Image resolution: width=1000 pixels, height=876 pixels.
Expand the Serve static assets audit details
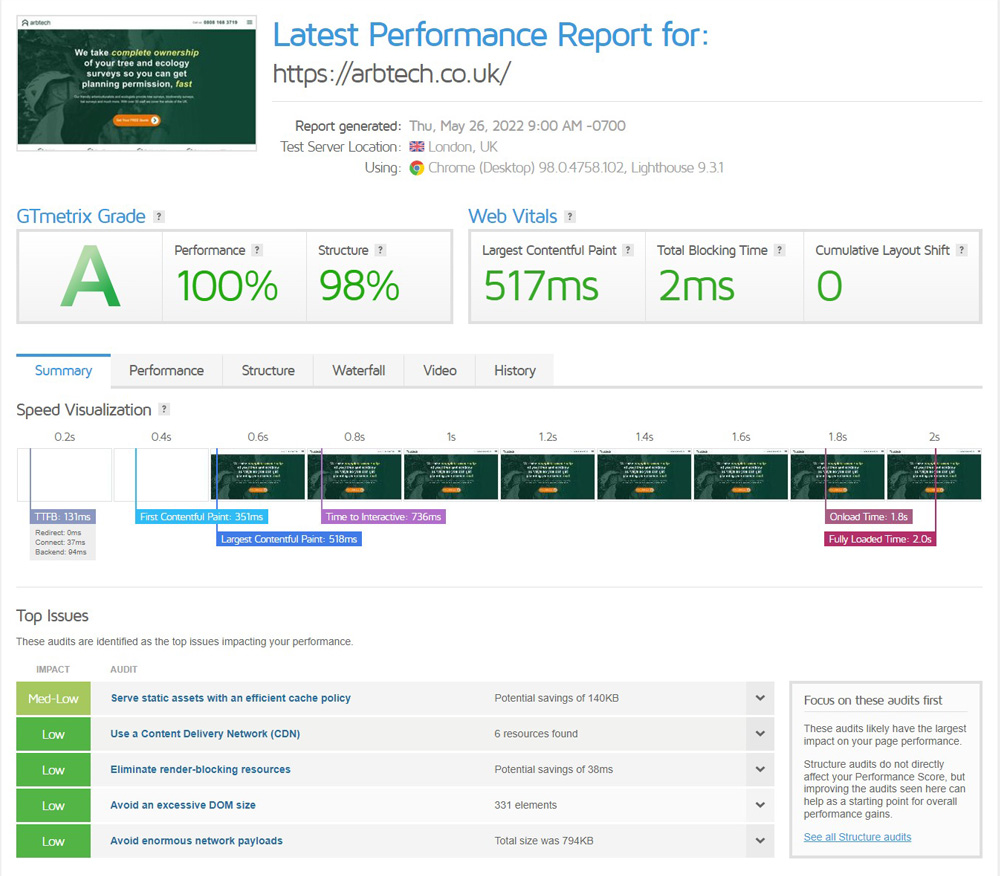[760, 698]
